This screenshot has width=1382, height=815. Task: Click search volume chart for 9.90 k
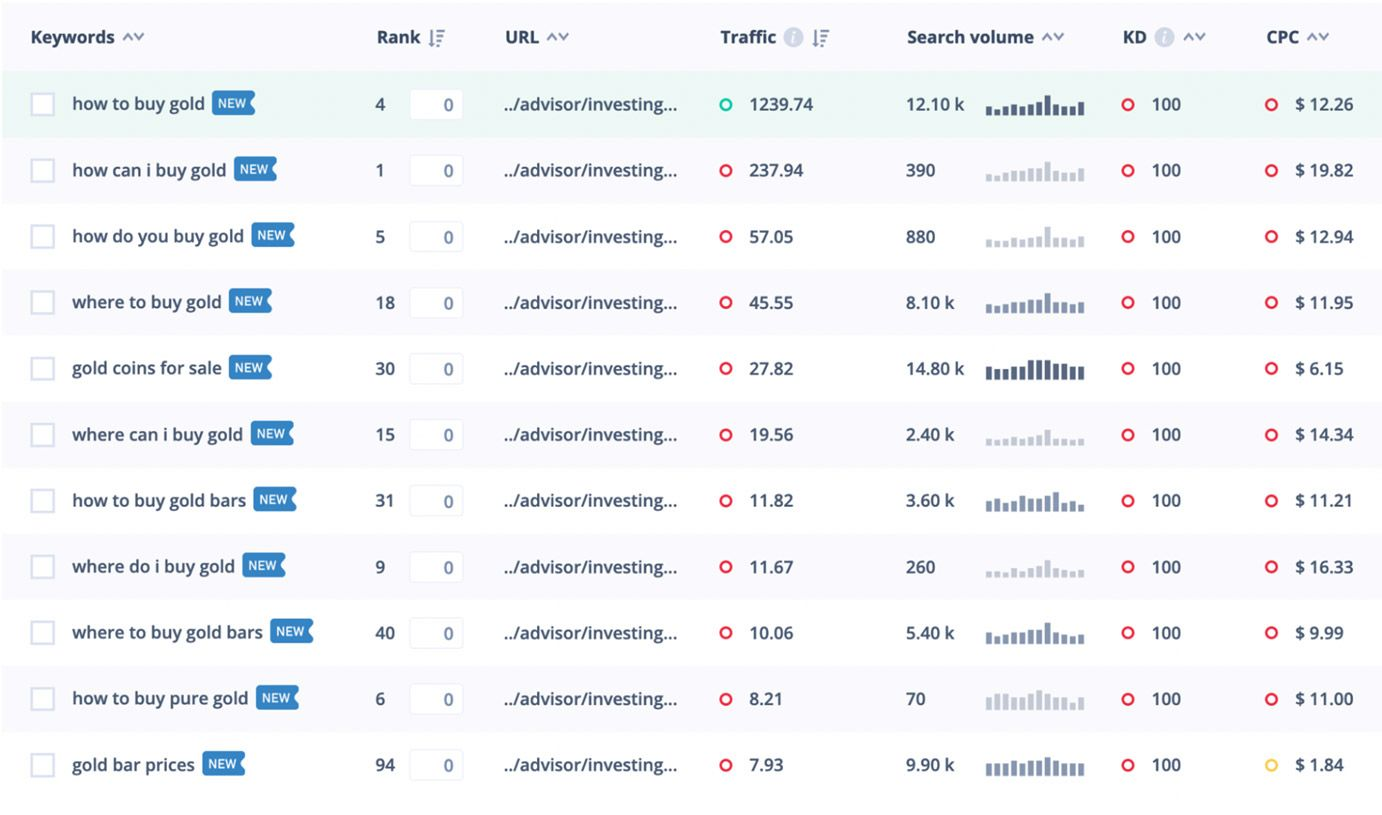1035,766
